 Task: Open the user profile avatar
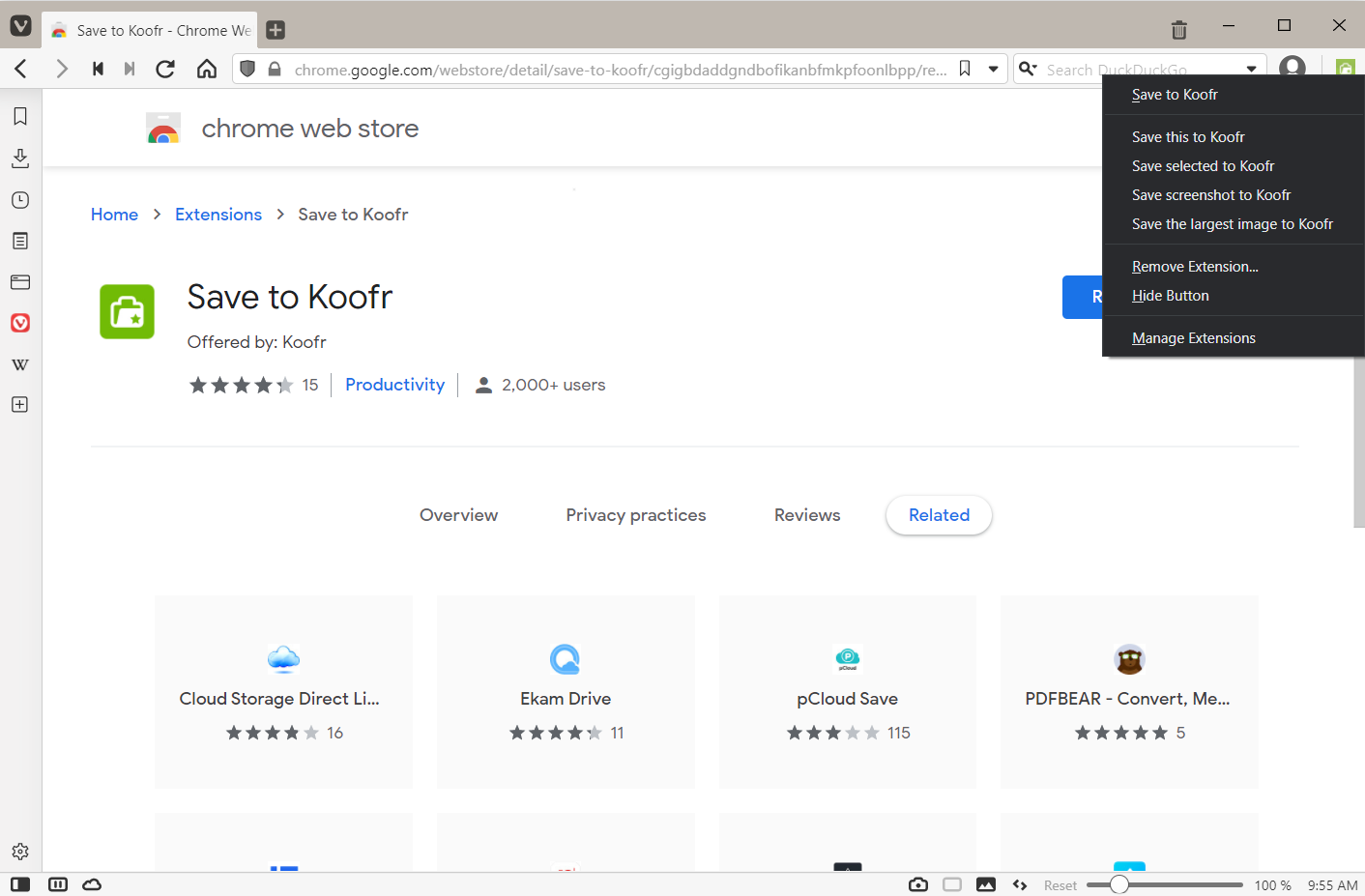[x=1292, y=68]
